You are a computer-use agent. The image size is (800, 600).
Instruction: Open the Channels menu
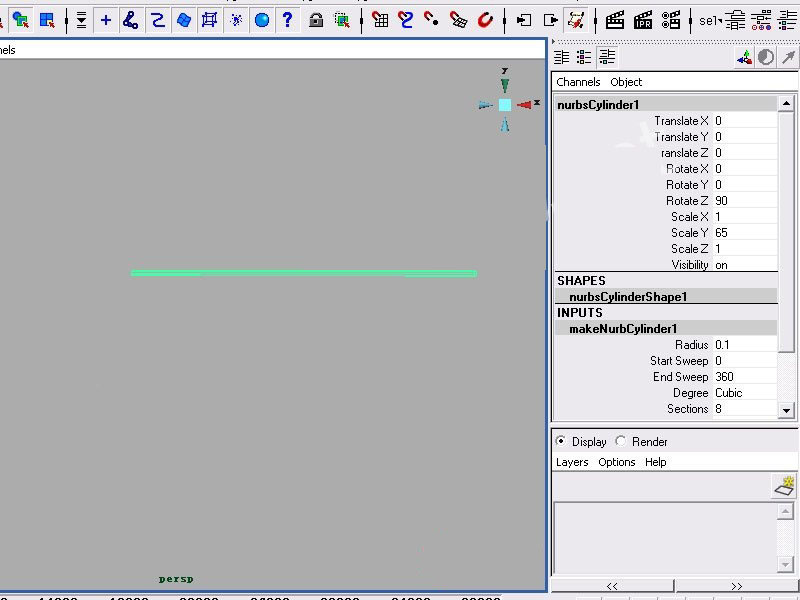pyautogui.click(x=578, y=82)
